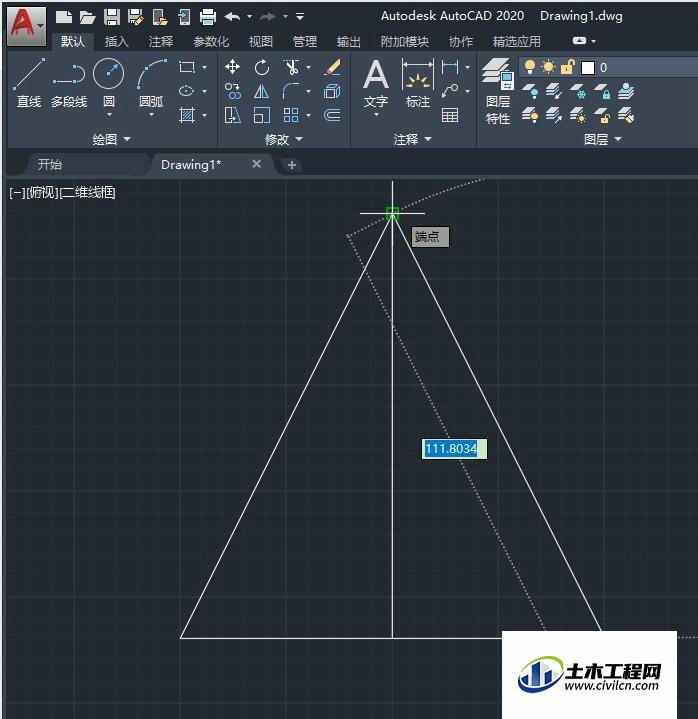Select the Arc (圆弧) tool

(151, 82)
